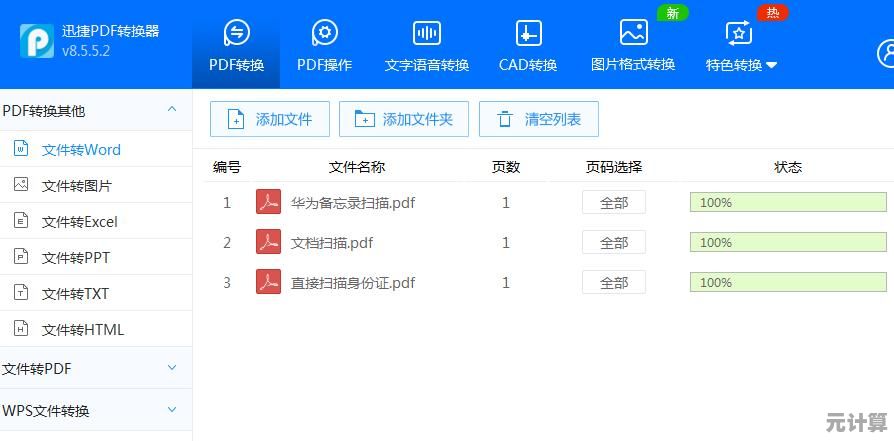
Task: Switch to 文件转图片 conversion
Action: [77, 186]
